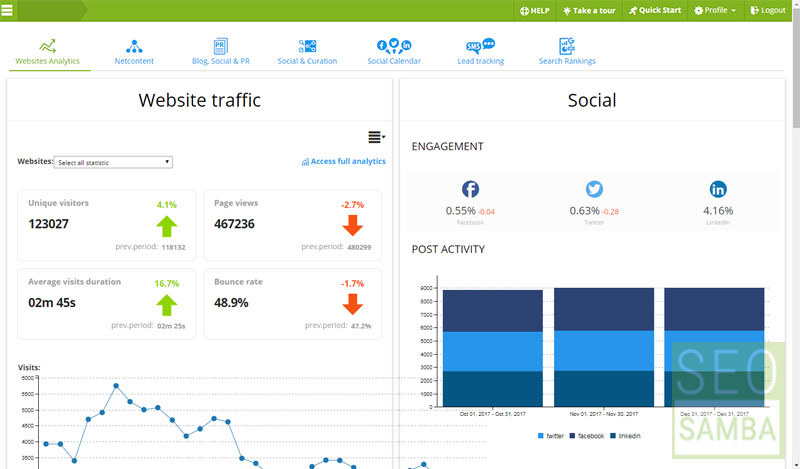Click the 0.55% Facebook engagement value
The width and height of the screenshot is (800, 469).
tap(460, 211)
